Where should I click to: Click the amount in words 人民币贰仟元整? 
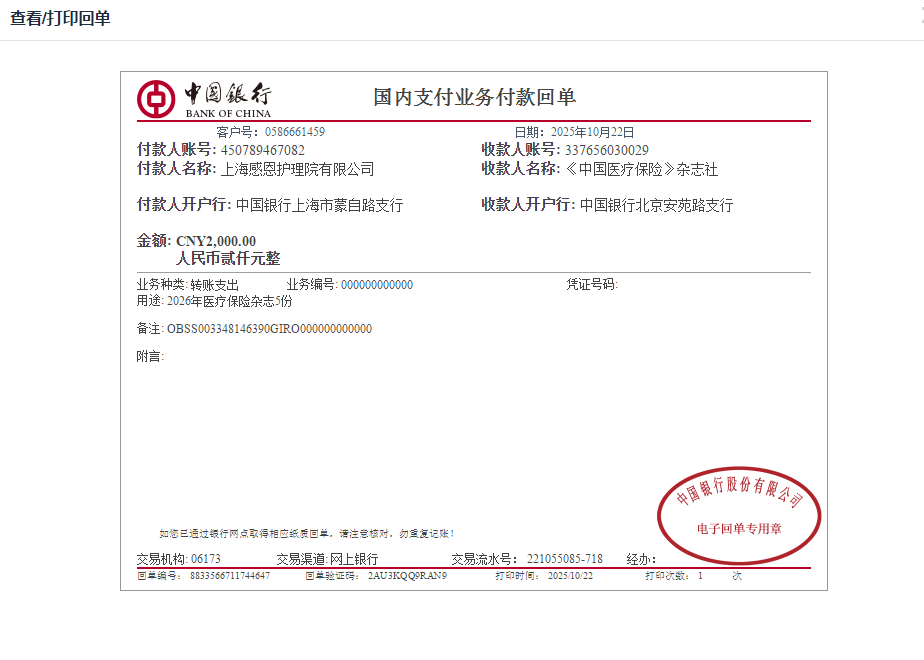228,259
